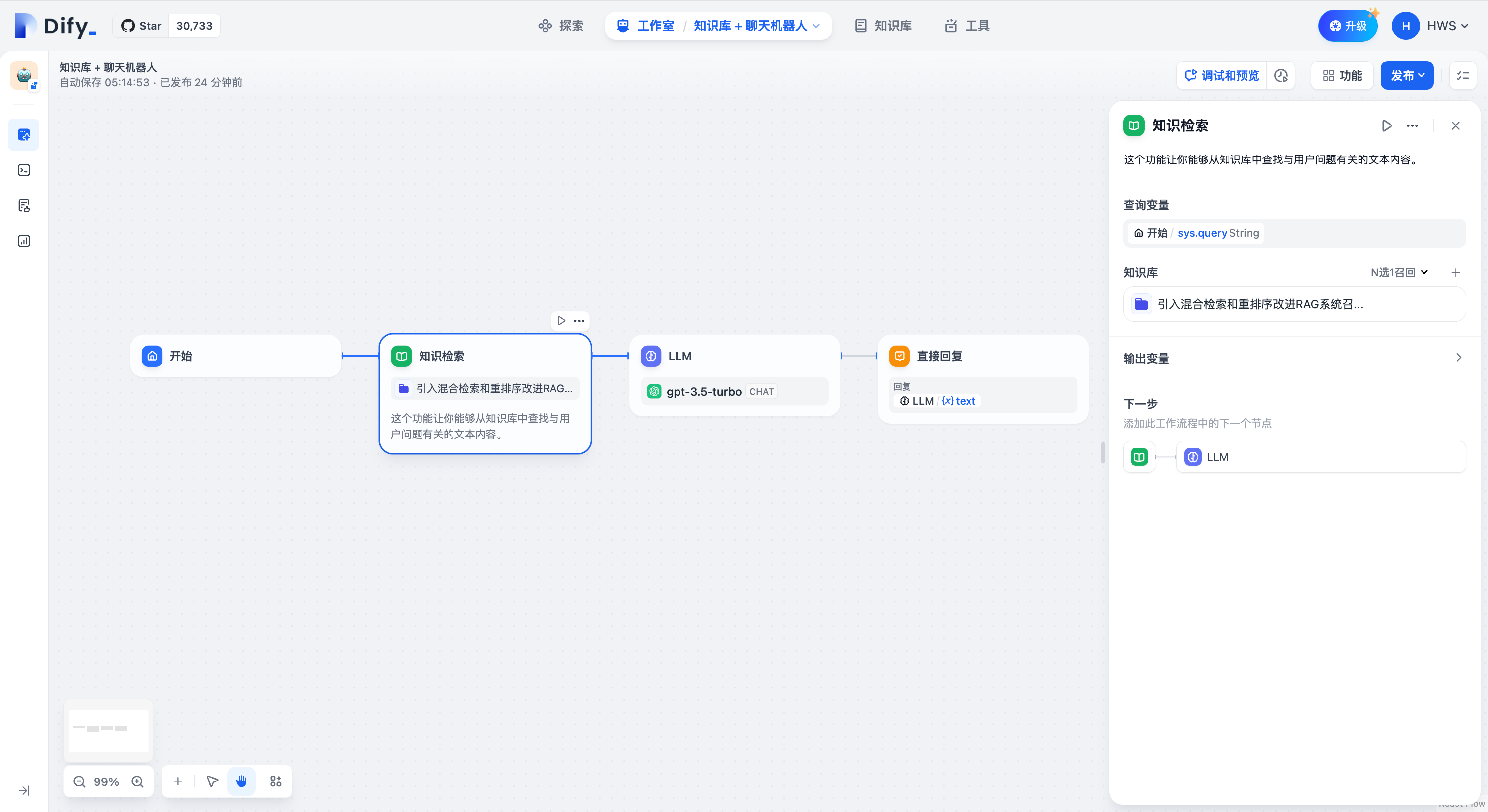
Task: Select the pointer mode arrow tool
Action: pos(212,781)
